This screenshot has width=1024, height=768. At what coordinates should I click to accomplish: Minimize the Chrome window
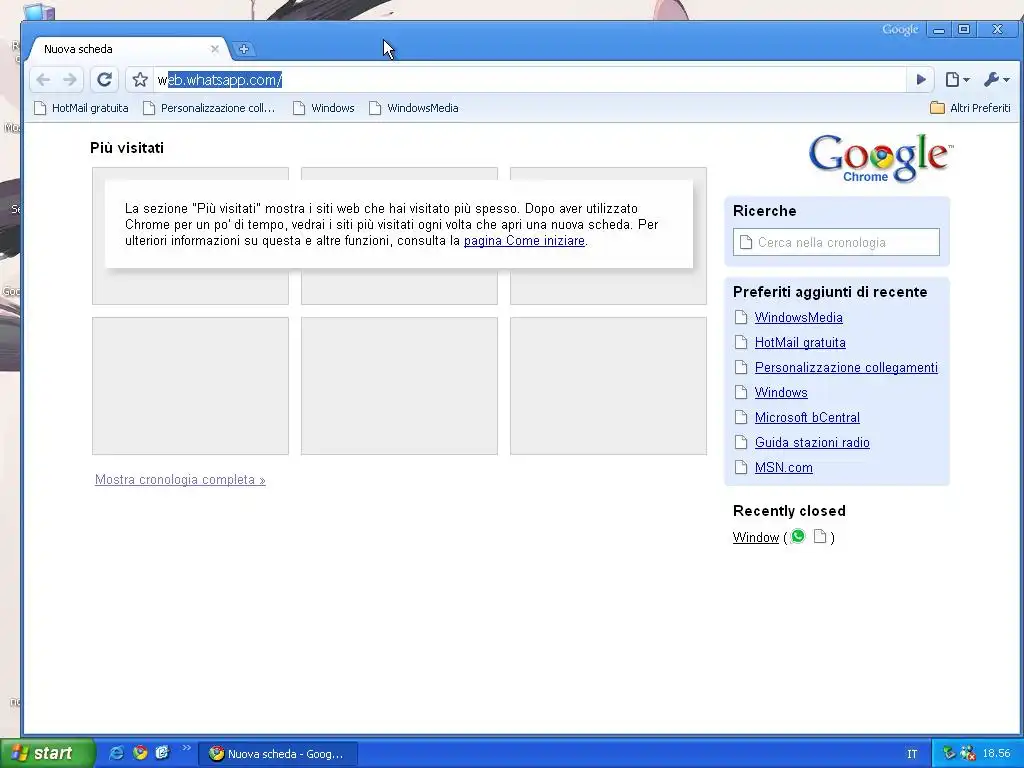(939, 29)
